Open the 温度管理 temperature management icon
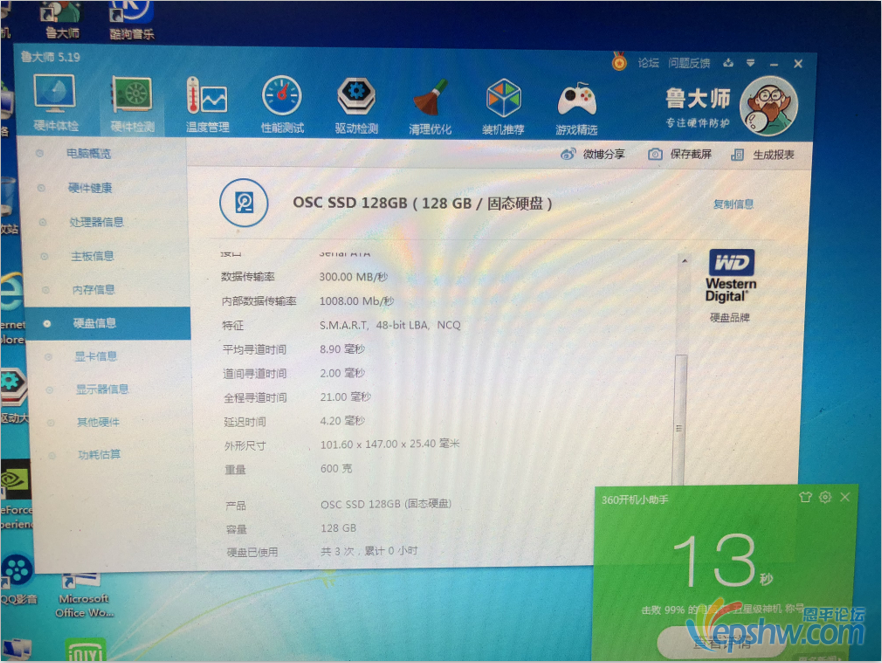Screen dimensions: 882x663 [207, 105]
